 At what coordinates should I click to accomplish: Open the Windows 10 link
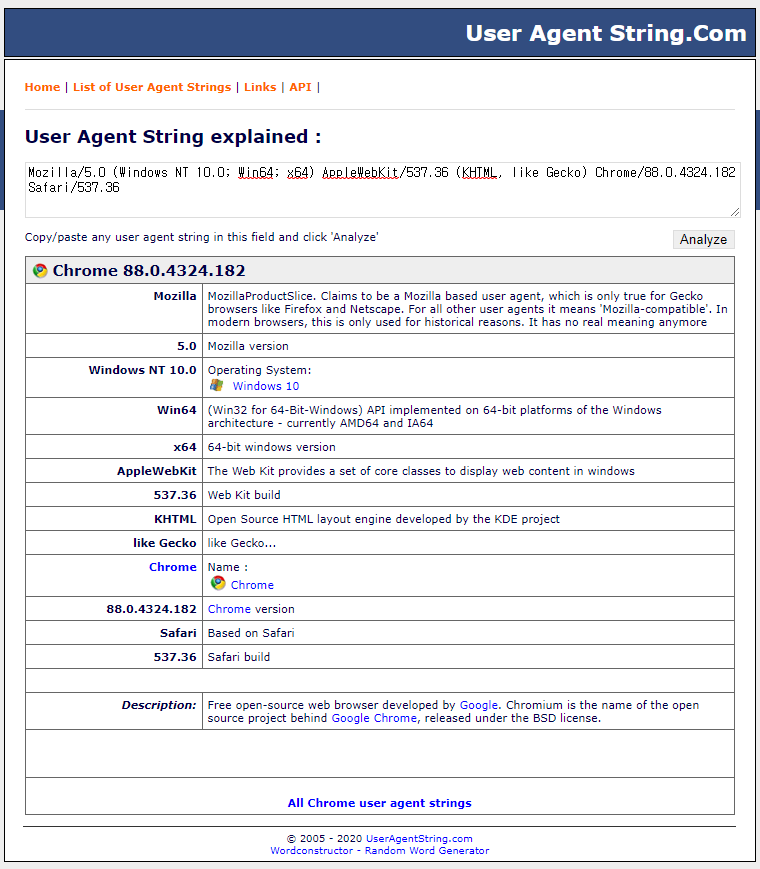pos(266,386)
